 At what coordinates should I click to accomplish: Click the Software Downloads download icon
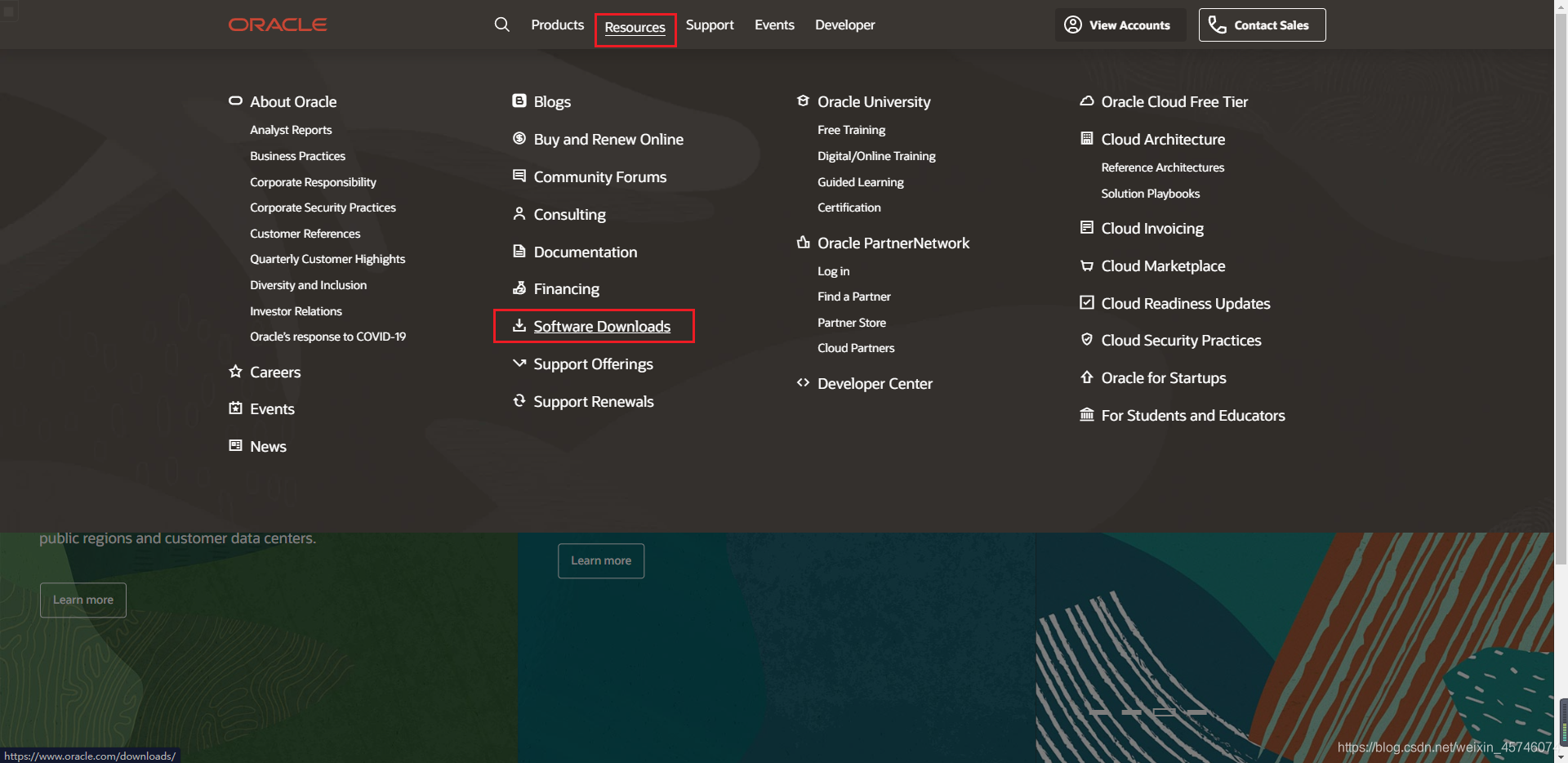[x=519, y=325]
